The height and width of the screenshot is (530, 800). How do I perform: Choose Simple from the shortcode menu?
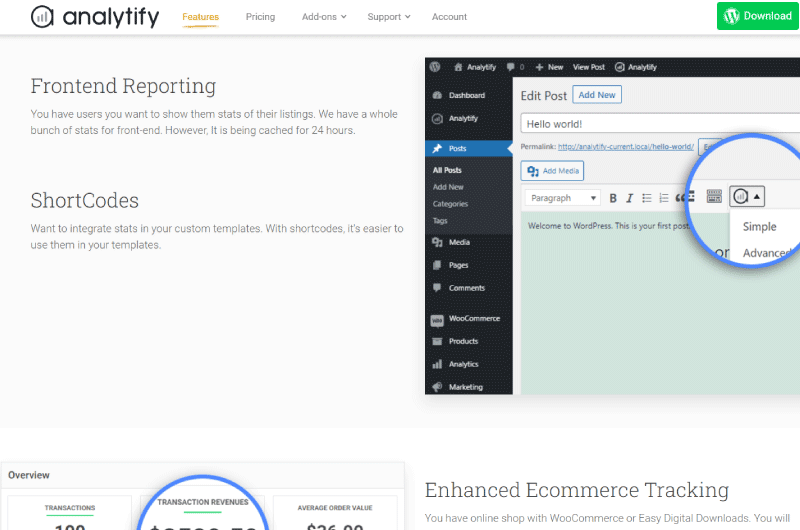click(760, 226)
